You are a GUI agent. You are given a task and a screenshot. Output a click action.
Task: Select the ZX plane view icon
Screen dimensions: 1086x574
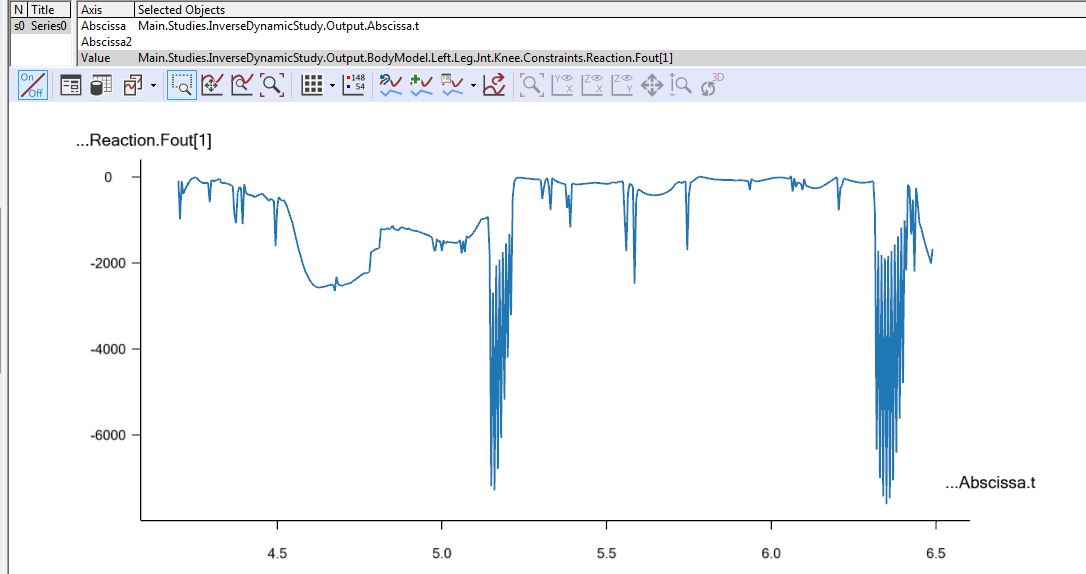592,85
